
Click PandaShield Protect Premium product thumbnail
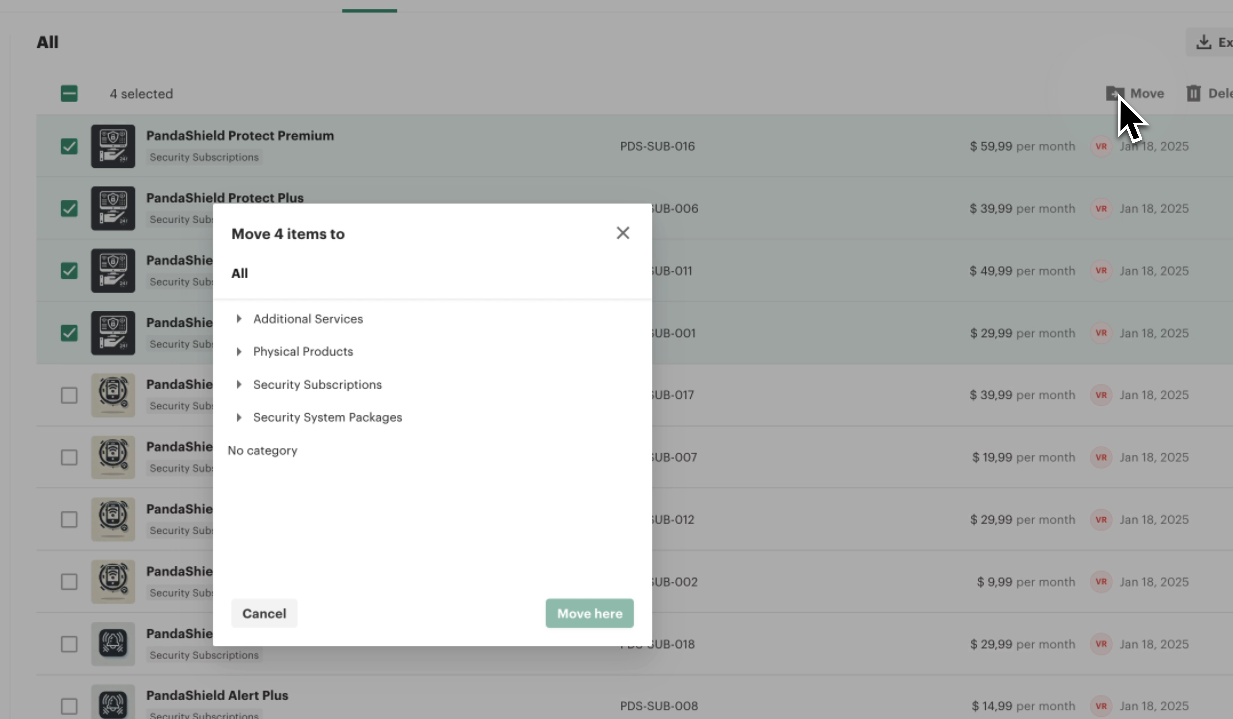(113, 146)
